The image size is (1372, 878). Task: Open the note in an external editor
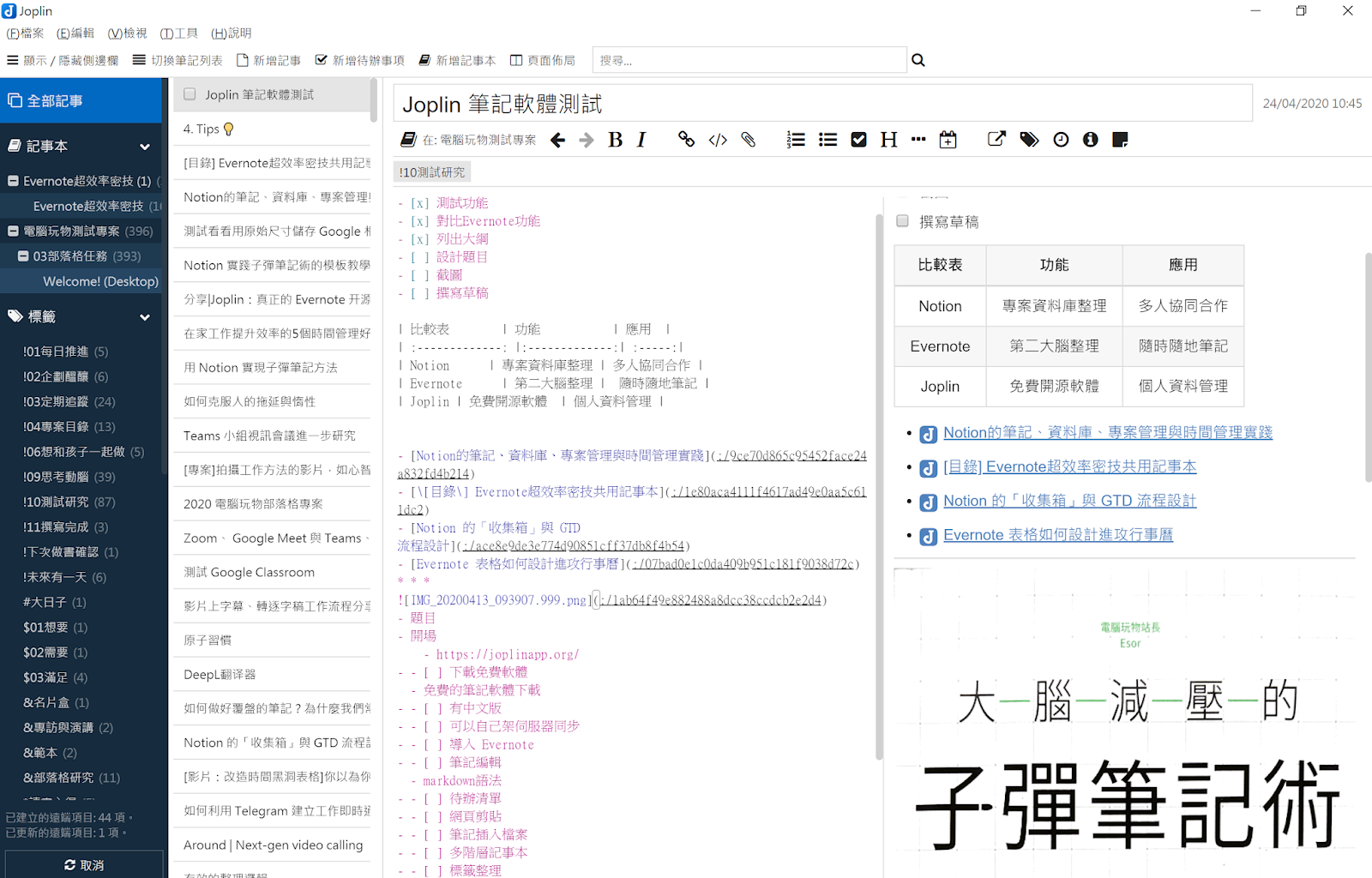[x=996, y=139]
